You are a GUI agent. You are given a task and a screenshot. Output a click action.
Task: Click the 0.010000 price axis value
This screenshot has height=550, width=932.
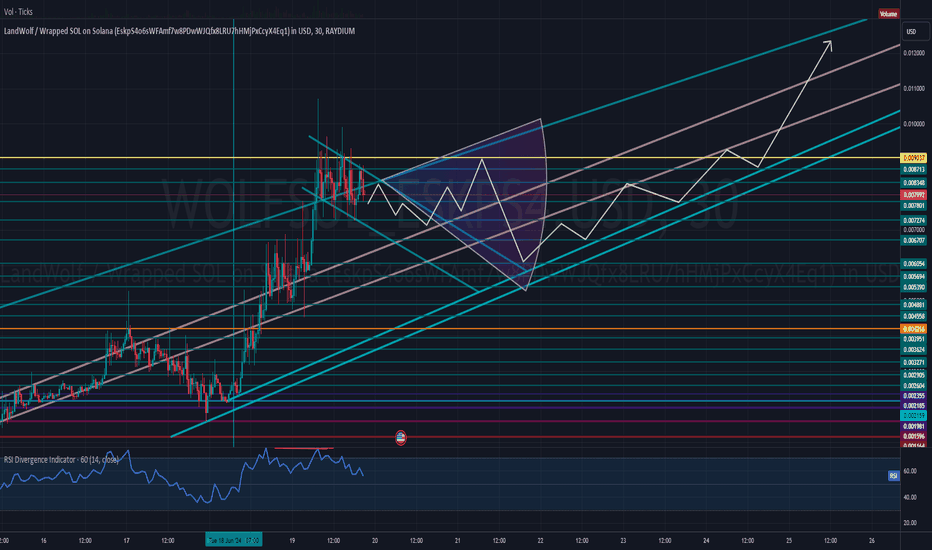(914, 124)
